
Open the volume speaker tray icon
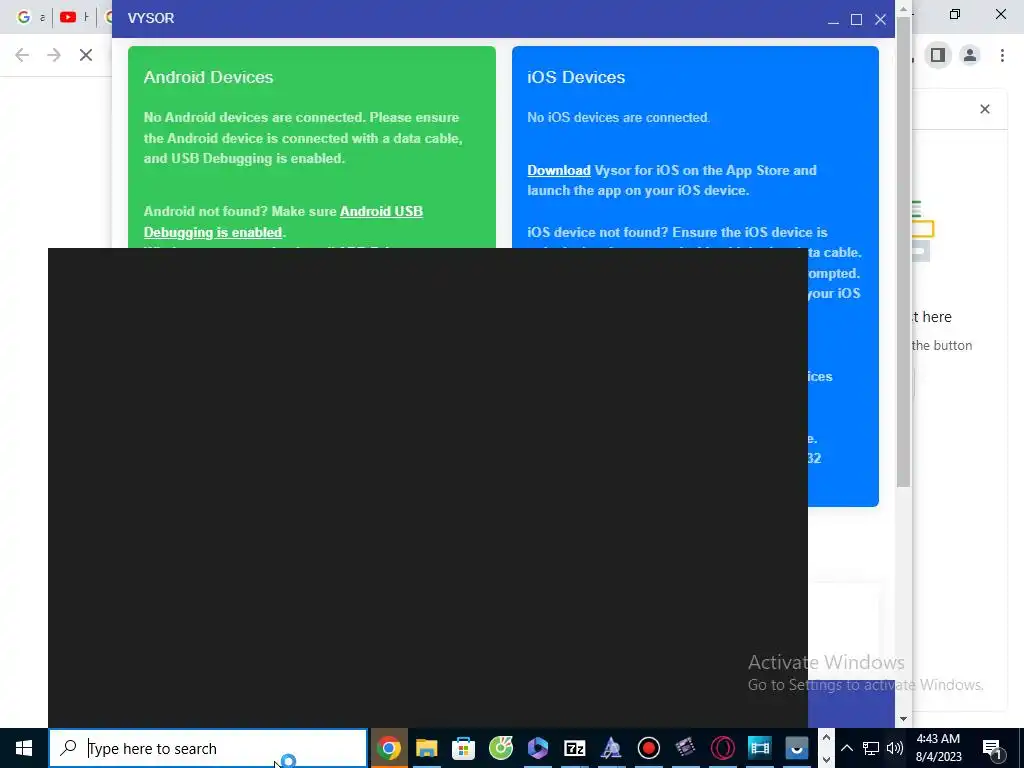[x=895, y=748]
